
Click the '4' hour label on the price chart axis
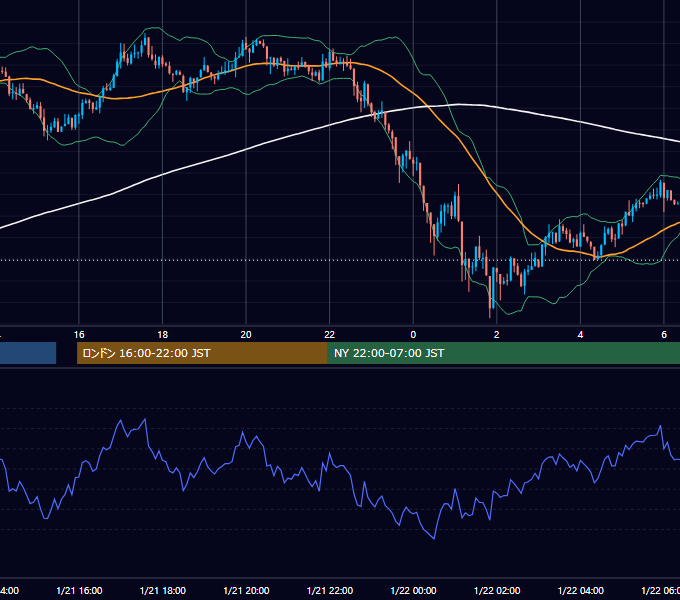[580, 335]
